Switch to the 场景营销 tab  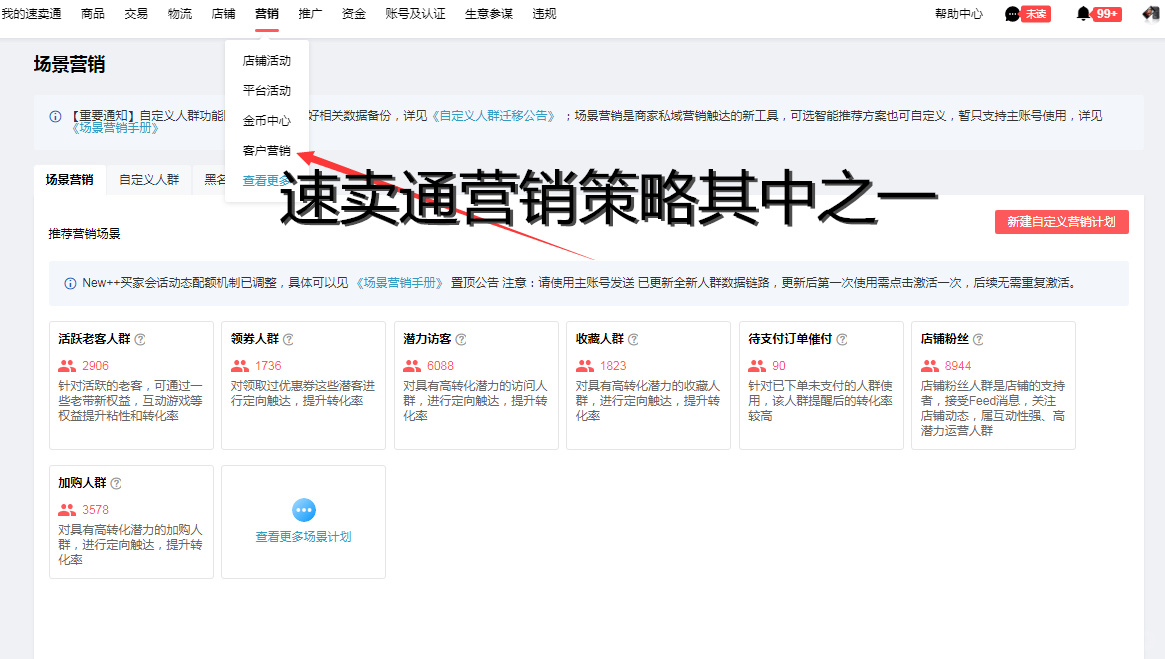coord(69,180)
